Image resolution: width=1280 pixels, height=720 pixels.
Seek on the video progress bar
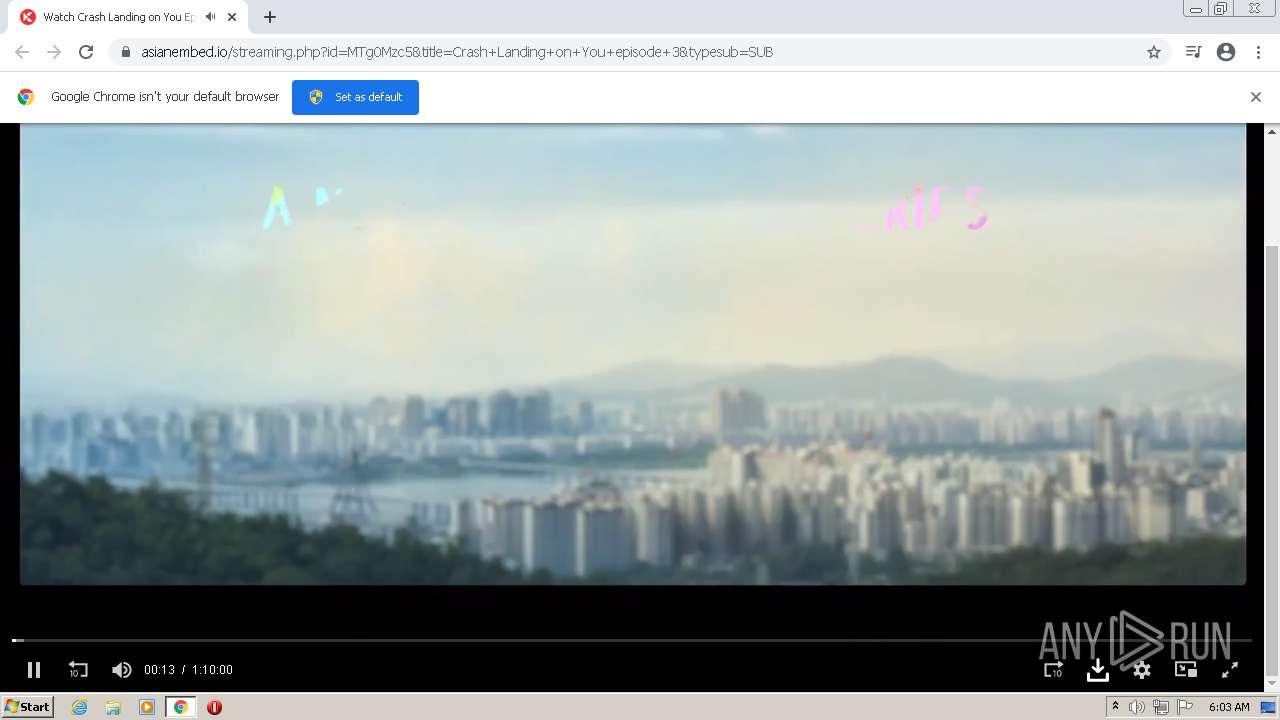click(632, 640)
